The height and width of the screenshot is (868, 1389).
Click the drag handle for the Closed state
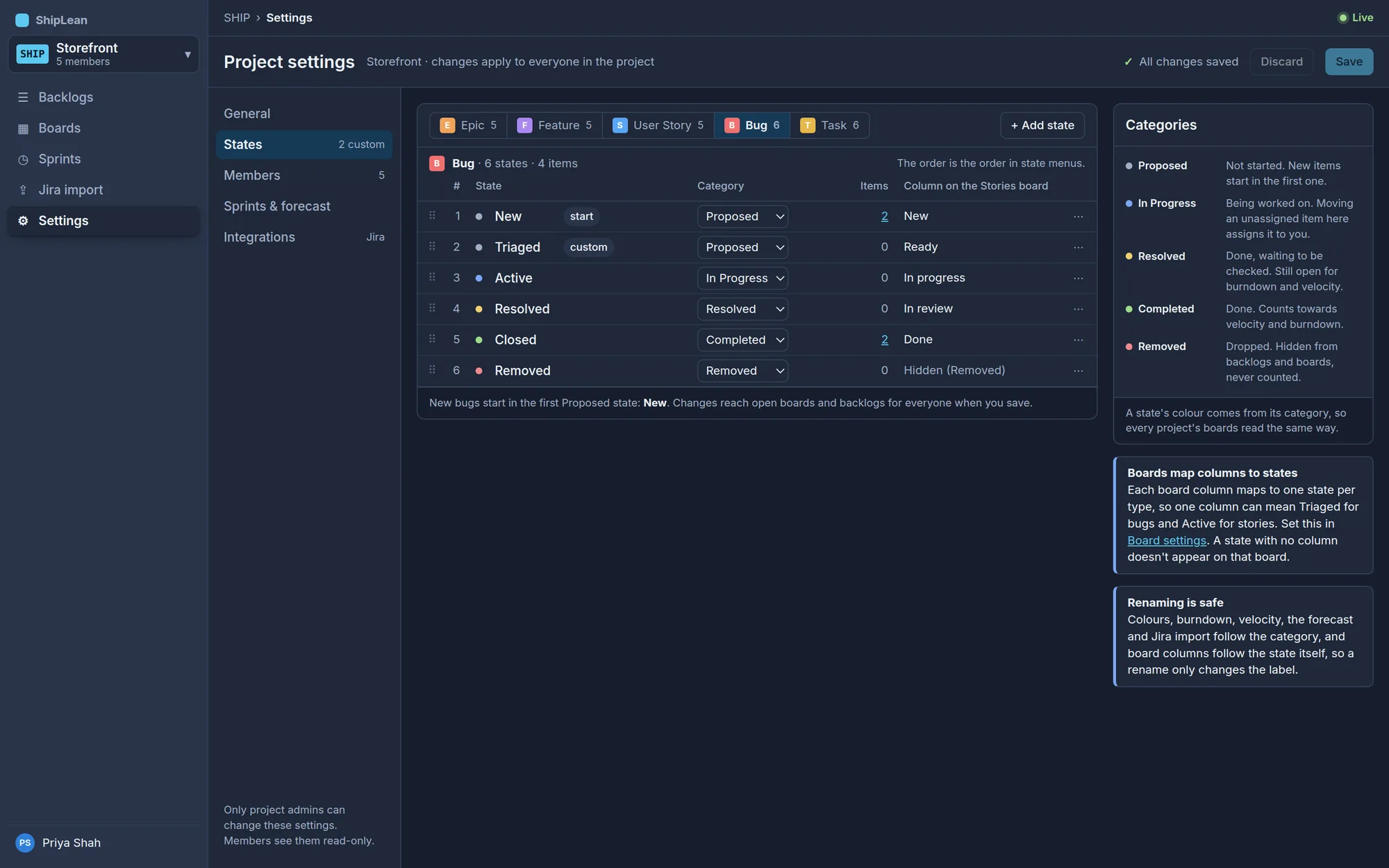point(432,339)
